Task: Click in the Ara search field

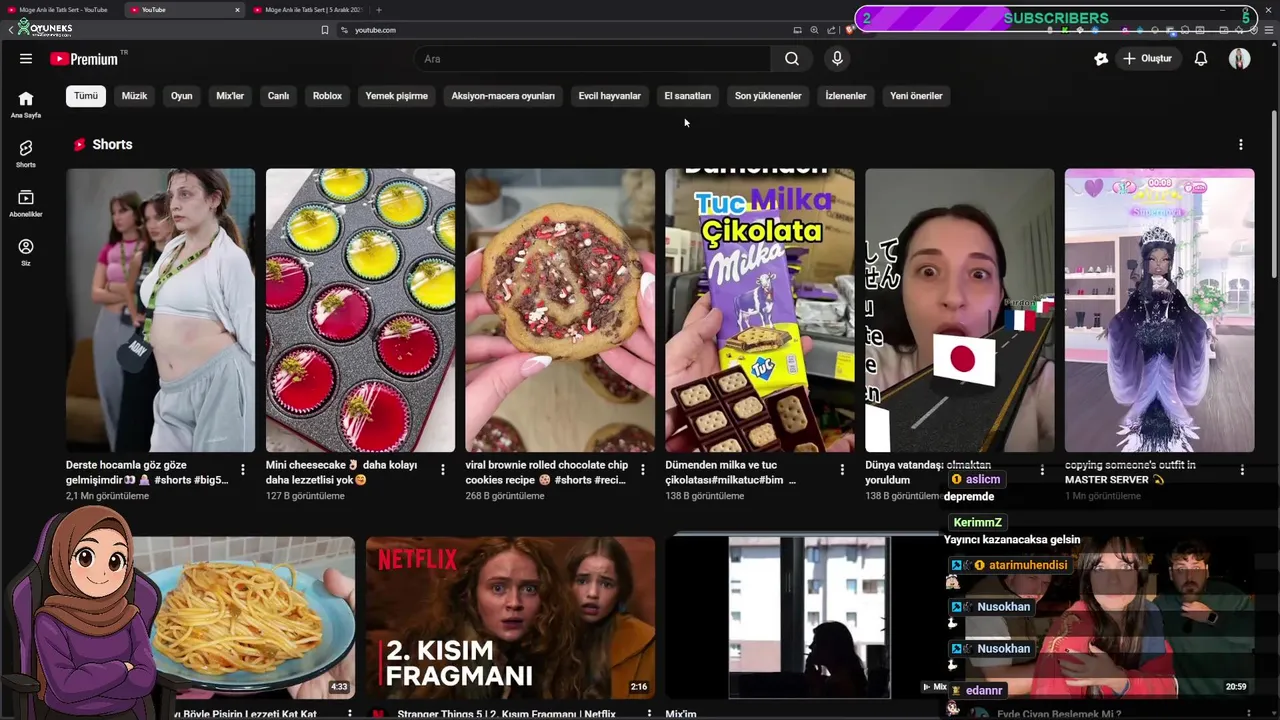Action: point(592,59)
